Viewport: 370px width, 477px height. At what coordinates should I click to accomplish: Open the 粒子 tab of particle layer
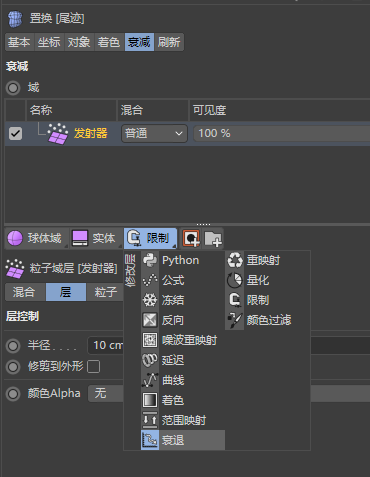(105, 292)
